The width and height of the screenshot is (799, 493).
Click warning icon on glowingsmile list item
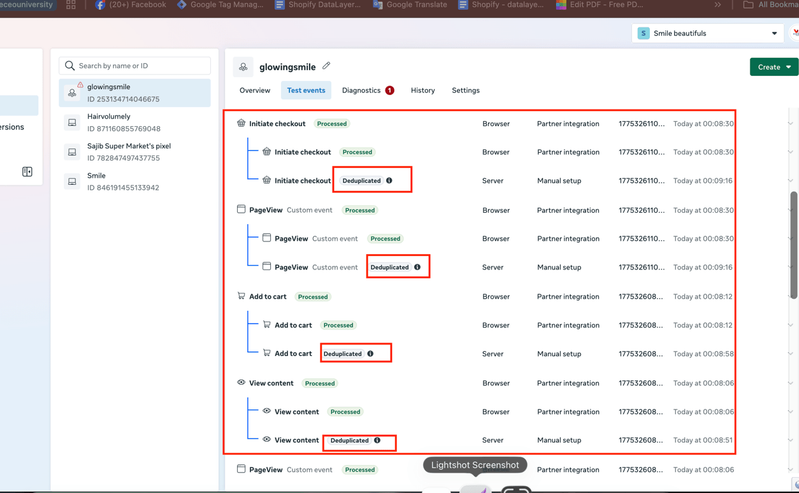pos(80,85)
